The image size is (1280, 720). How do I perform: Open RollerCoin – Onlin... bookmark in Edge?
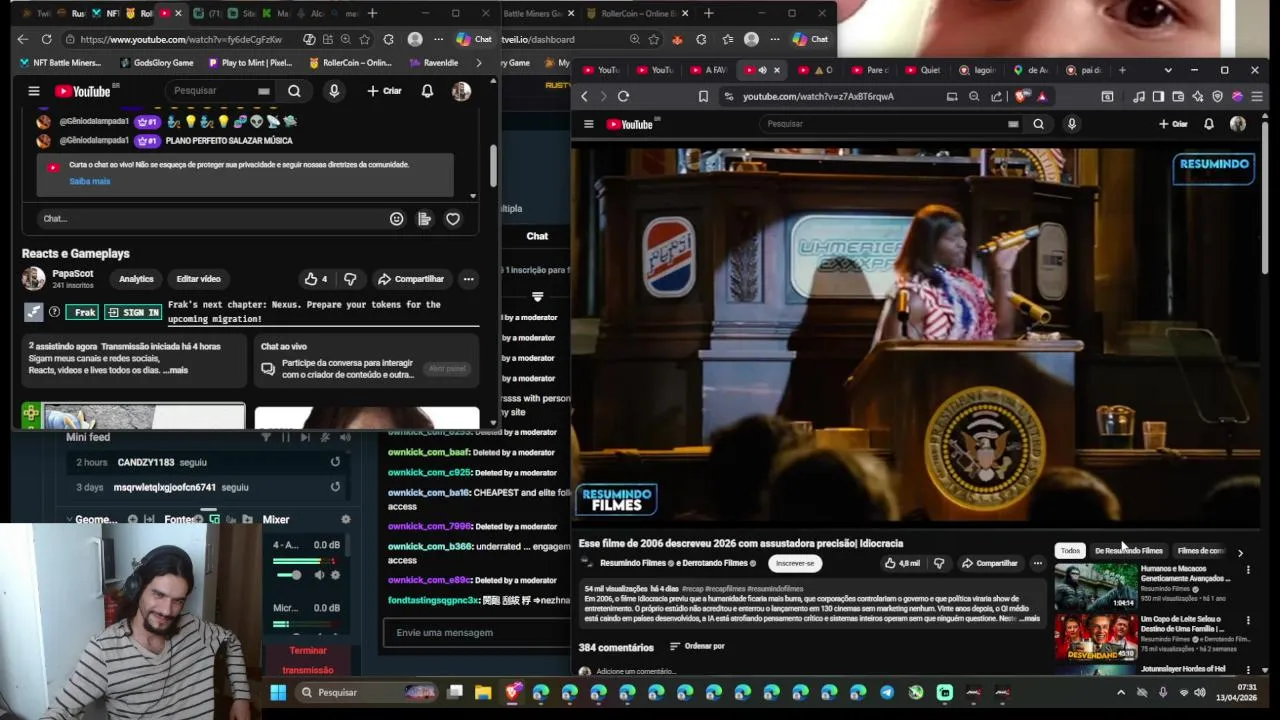(x=350, y=62)
